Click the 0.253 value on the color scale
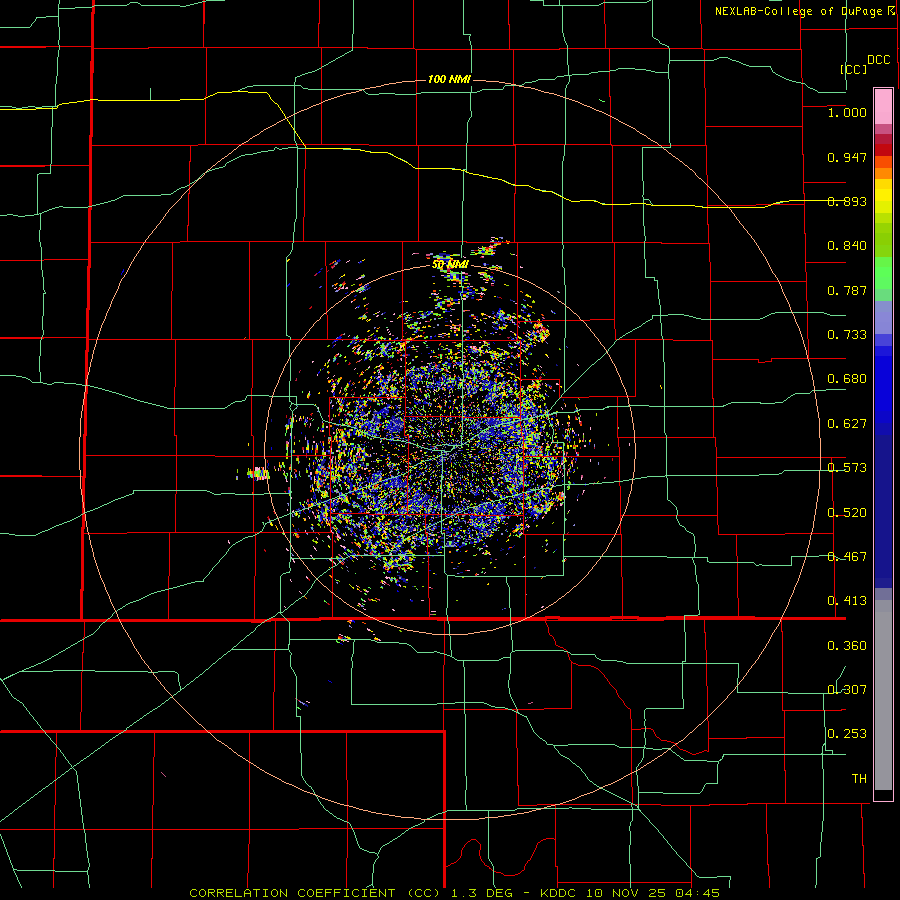Viewport: 900px width, 900px height. click(847, 734)
